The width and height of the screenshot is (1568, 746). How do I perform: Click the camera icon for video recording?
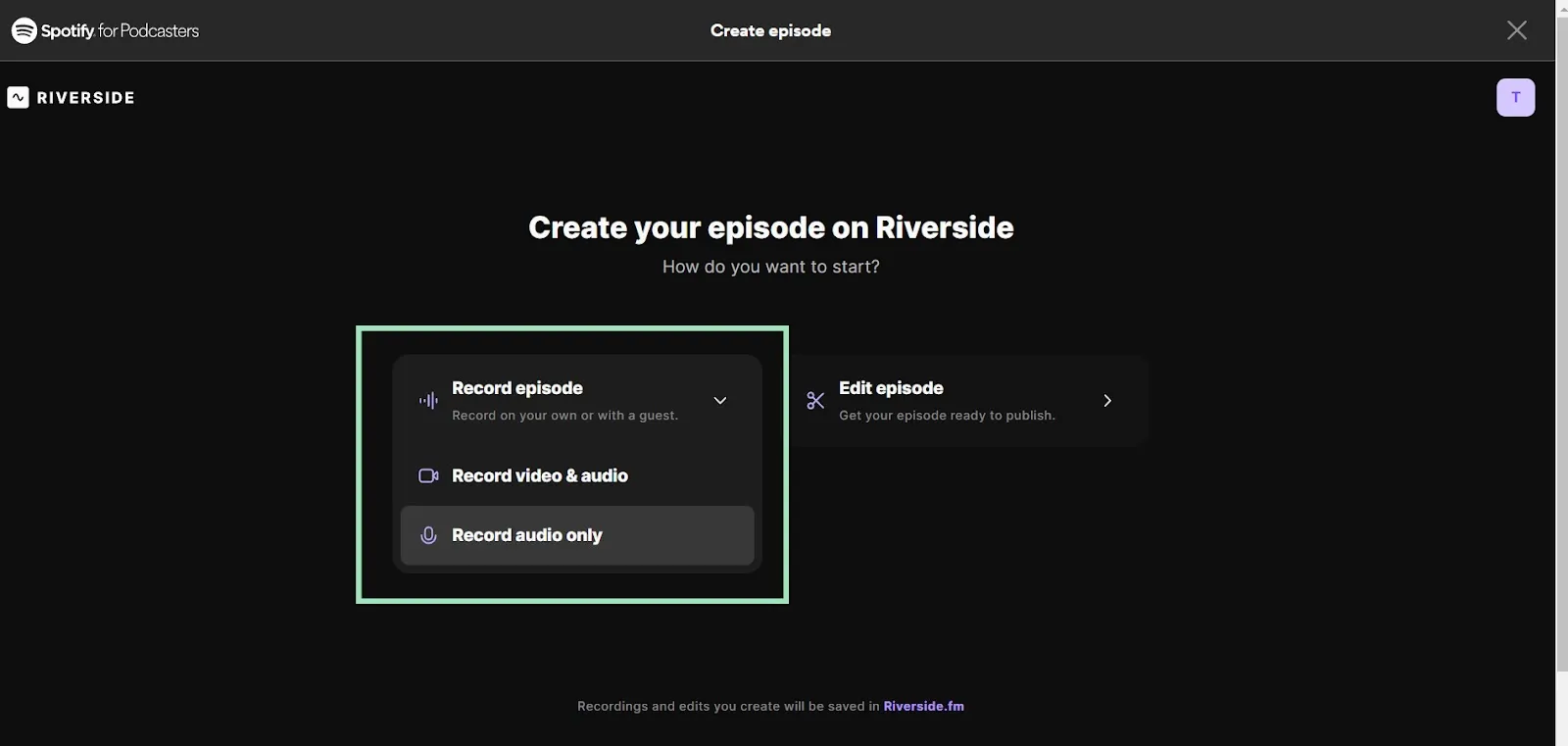point(428,475)
